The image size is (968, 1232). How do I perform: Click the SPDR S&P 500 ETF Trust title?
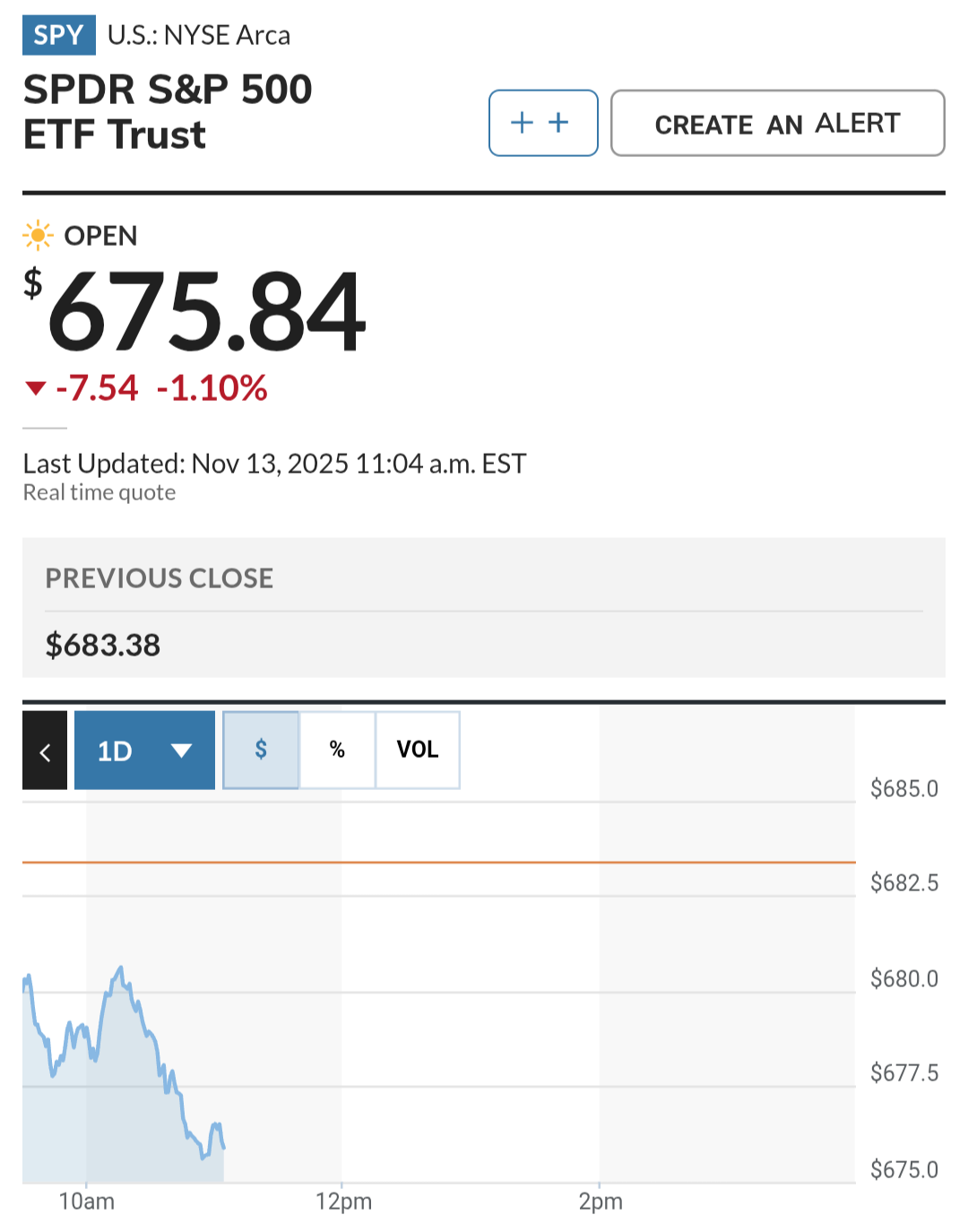168,112
